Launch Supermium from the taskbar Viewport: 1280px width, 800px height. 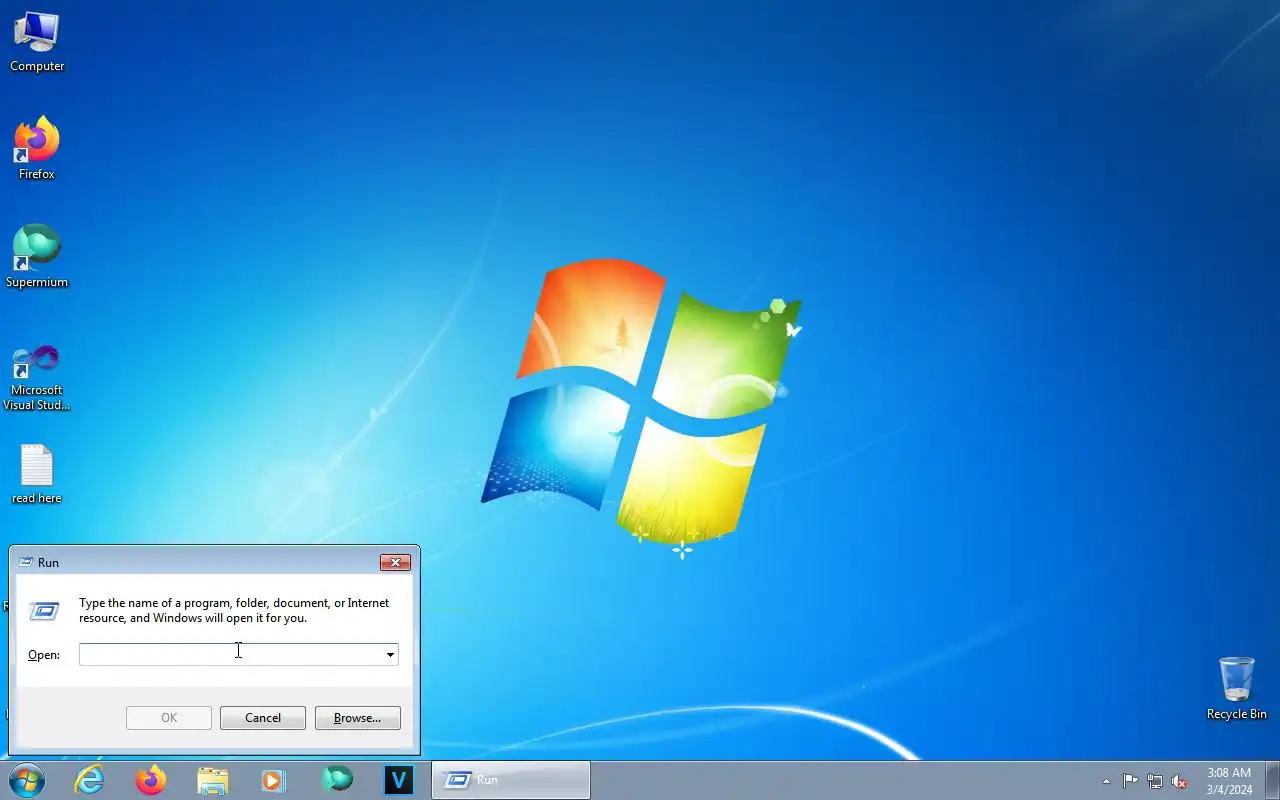pos(337,780)
